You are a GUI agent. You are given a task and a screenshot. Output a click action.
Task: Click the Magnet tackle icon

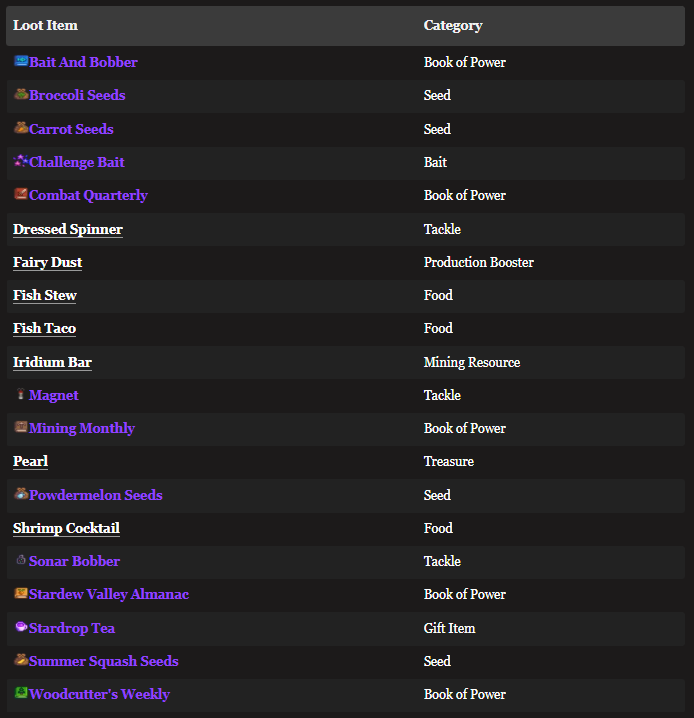coord(21,395)
